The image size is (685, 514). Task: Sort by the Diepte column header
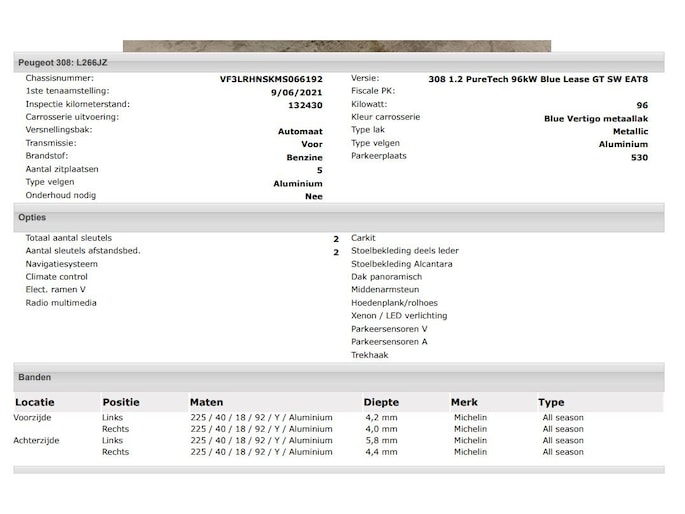pos(381,402)
